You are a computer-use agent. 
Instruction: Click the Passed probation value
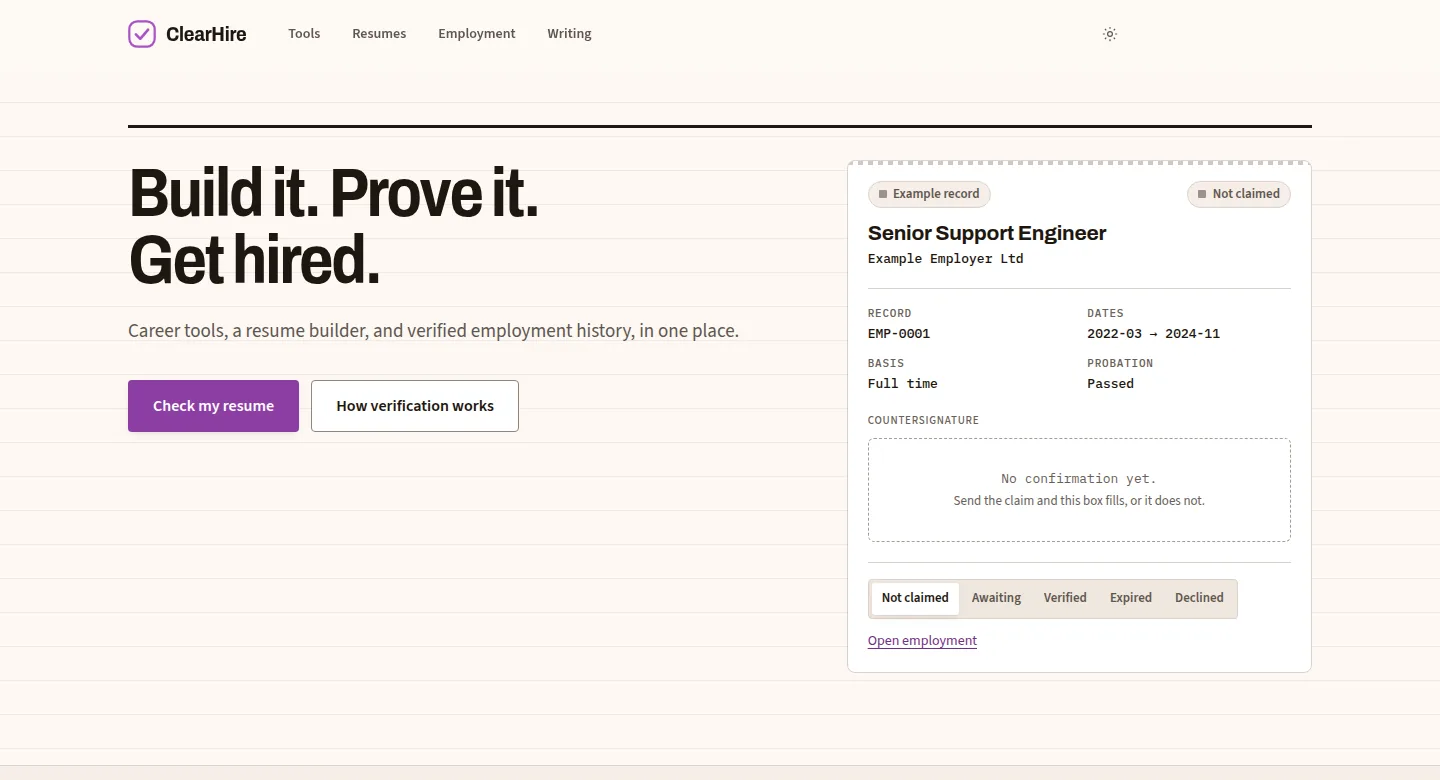pyautogui.click(x=1111, y=384)
